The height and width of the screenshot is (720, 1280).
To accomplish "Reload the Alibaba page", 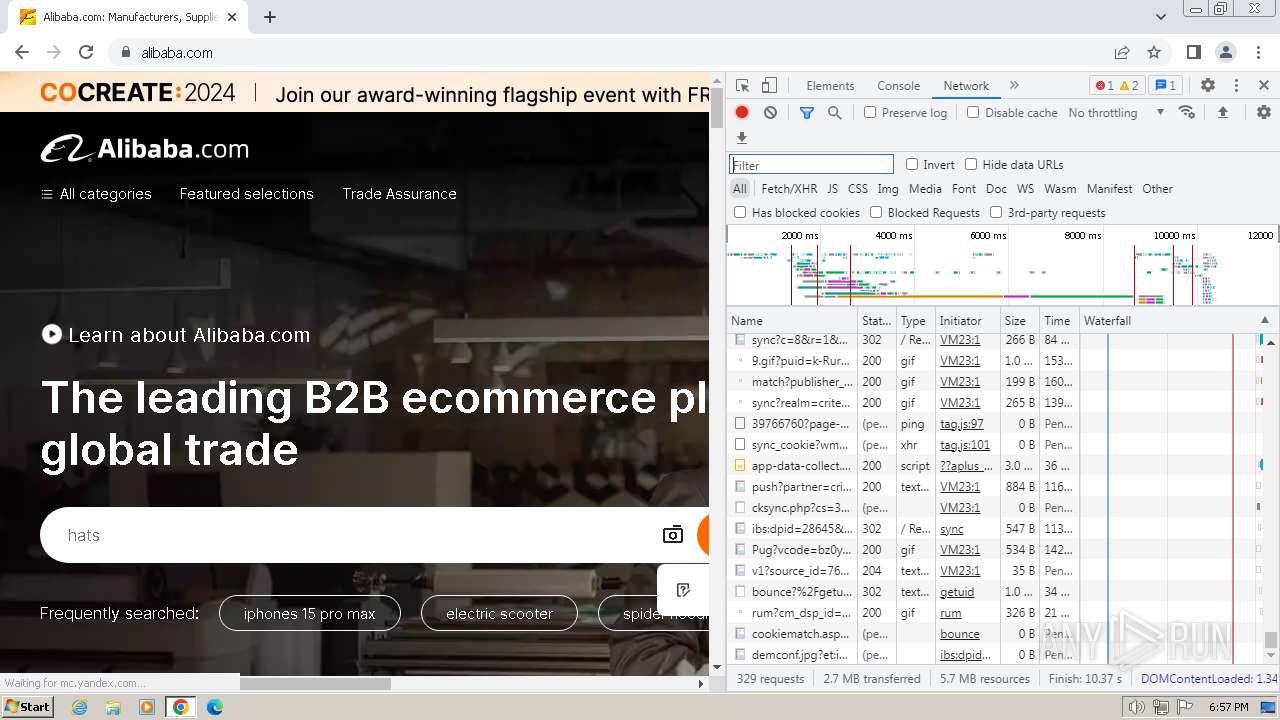I will (x=86, y=53).
